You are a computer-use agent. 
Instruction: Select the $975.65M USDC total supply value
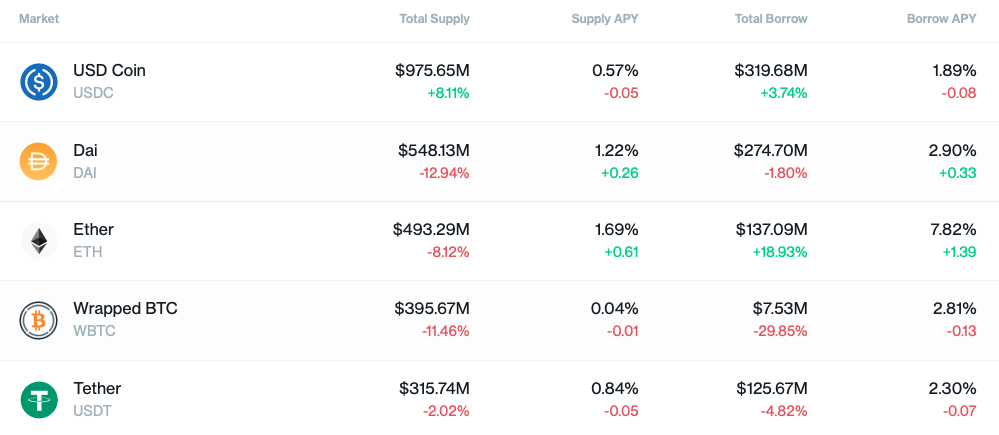[433, 70]
